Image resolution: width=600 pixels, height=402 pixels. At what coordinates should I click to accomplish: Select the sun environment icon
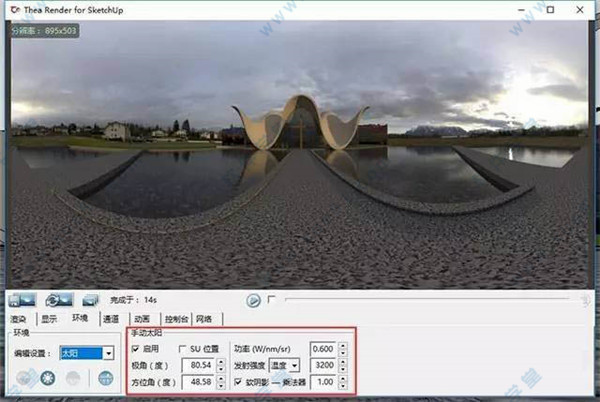pyautogui.click(x=48, y=378)
